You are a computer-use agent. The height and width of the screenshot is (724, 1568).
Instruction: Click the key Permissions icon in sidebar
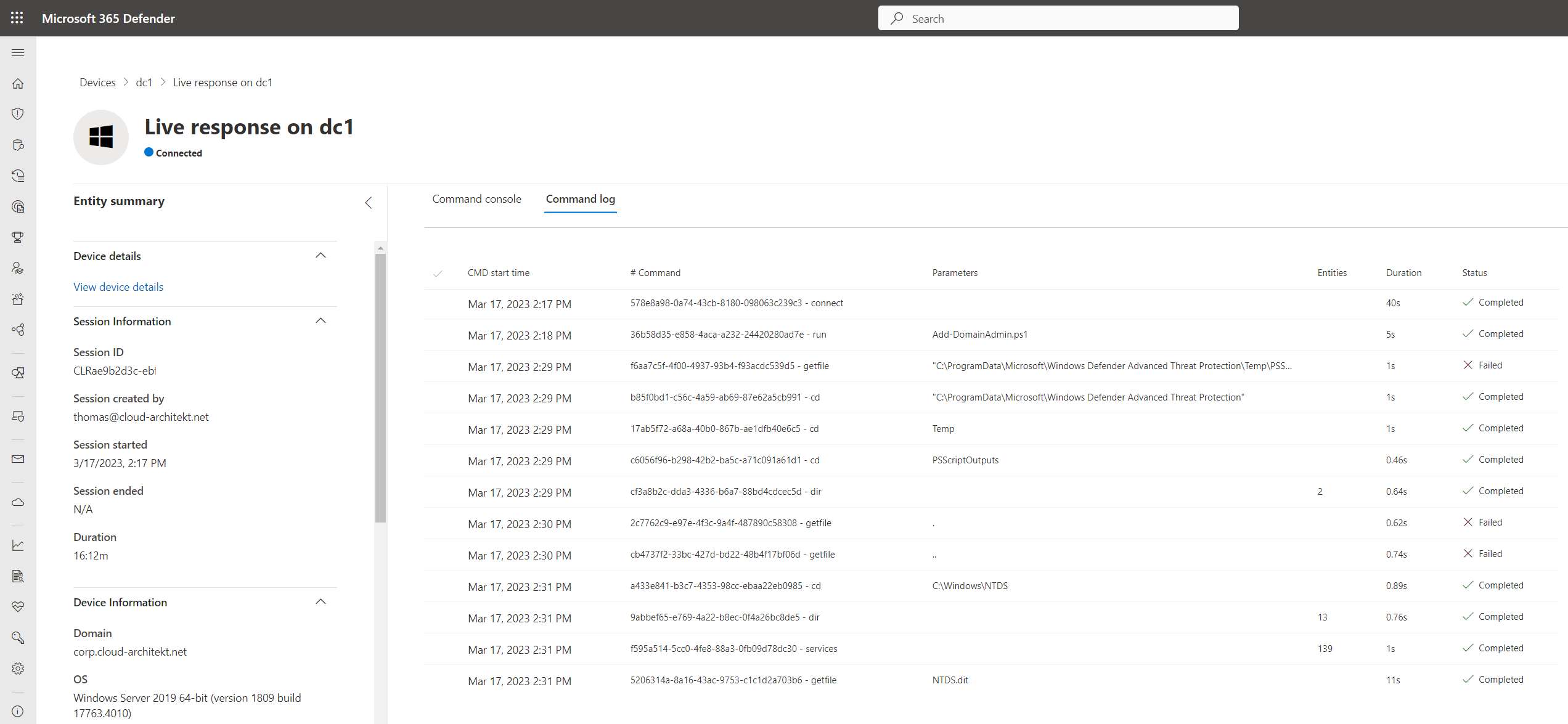click(18, 638)
